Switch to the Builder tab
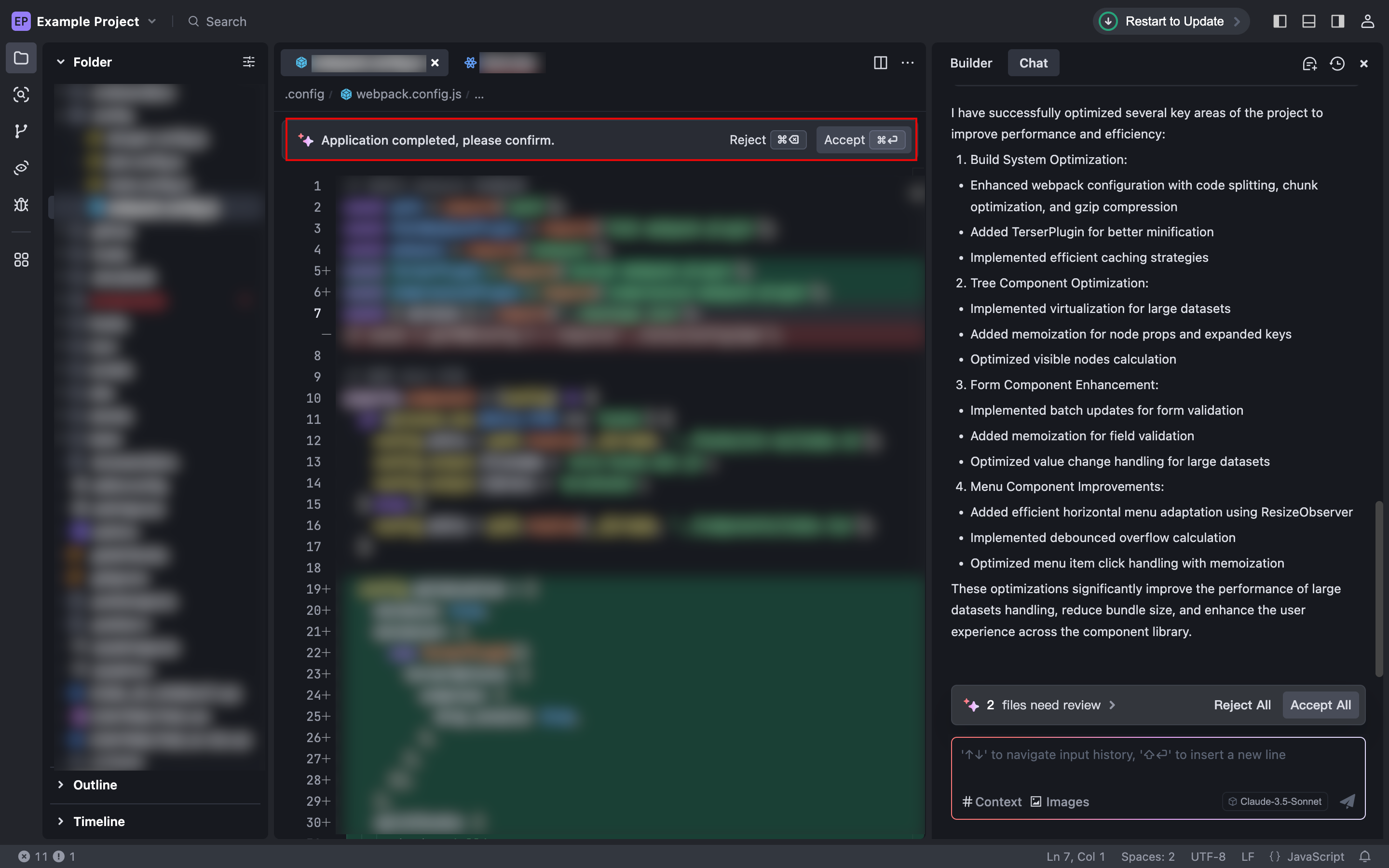 (x=971, y=62)
